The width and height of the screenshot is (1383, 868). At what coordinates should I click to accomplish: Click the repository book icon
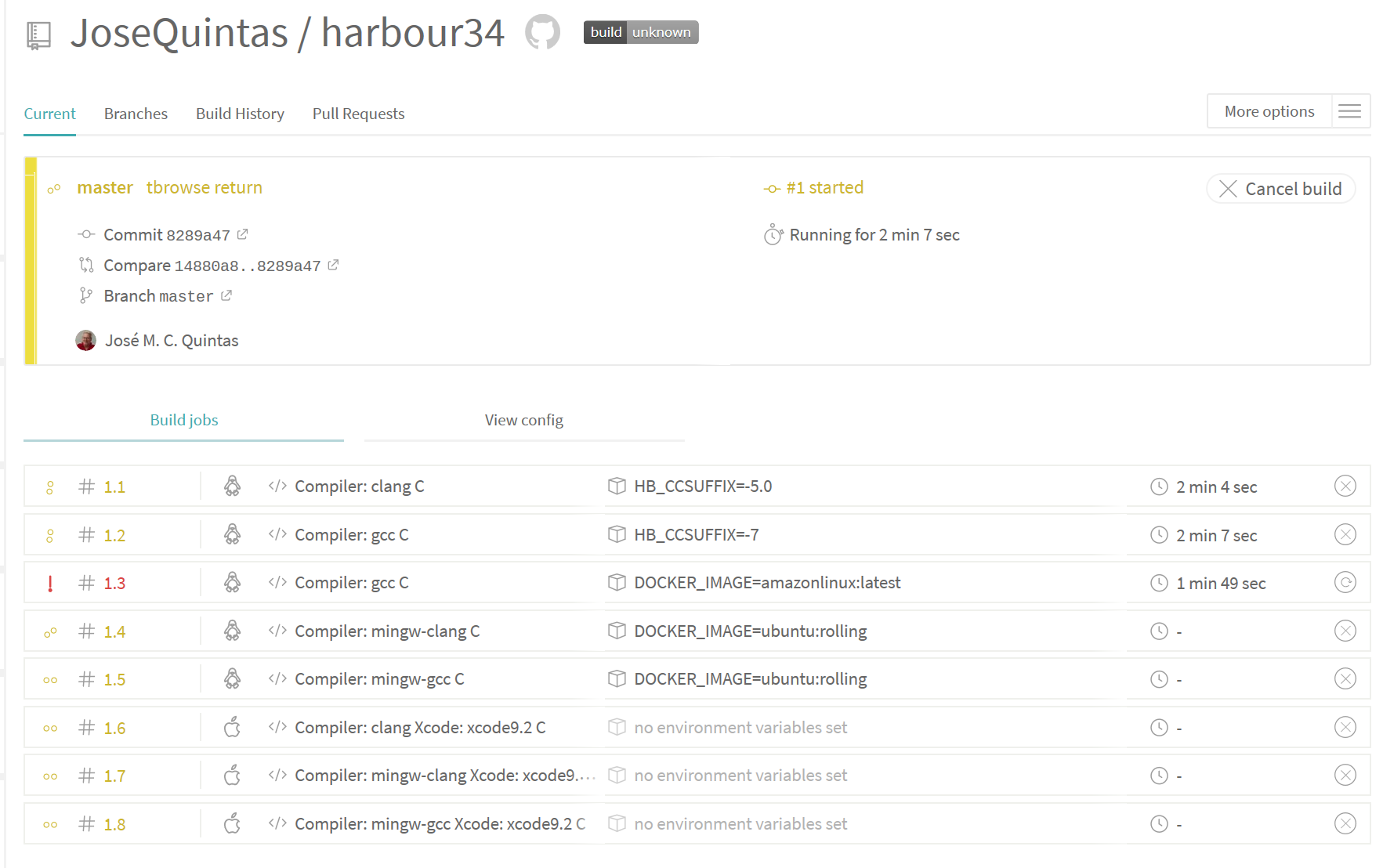pos(38,35)
